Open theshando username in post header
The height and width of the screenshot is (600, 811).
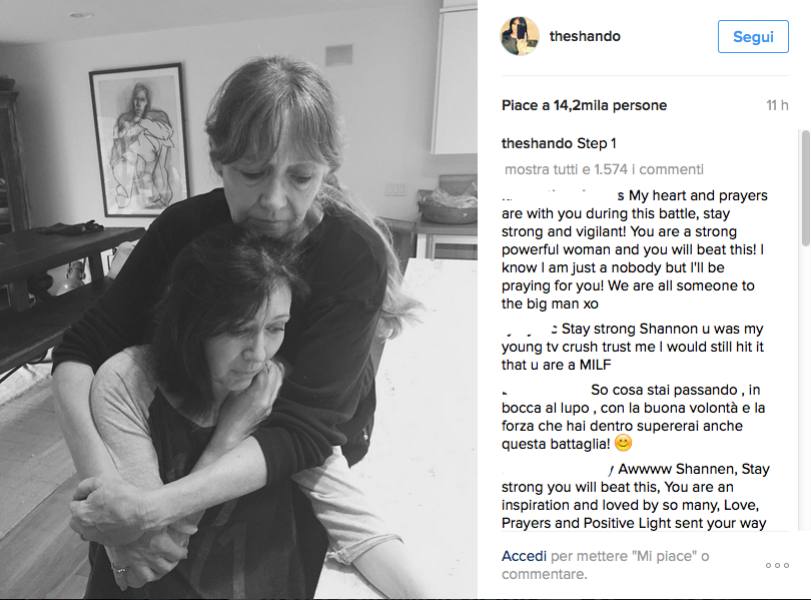(584, 36)
